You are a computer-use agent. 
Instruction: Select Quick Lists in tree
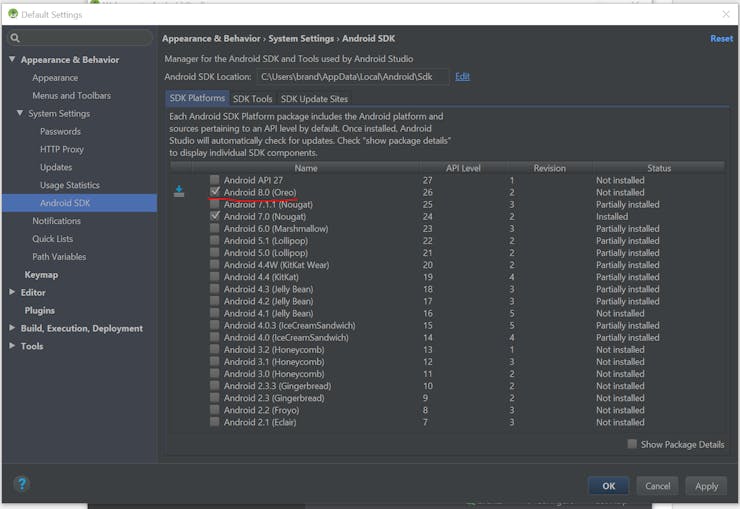coord(53,239)
